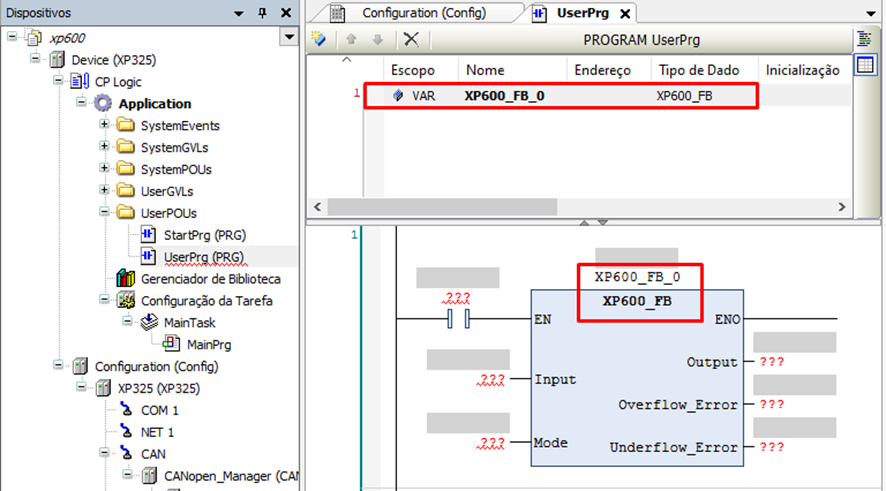The image size is (886, 491).
Task: Collapse the Device (XP325) node
Action: (x=35, y=58)
